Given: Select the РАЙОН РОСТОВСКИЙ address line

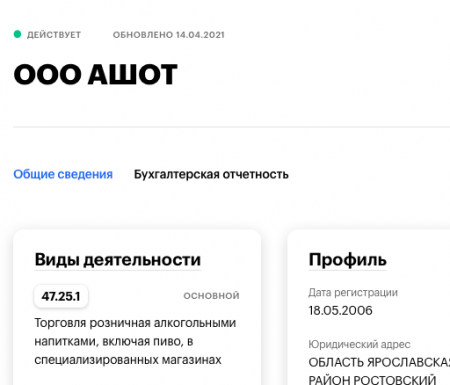Looking at the screenshot, I should [x=372, y=380].
